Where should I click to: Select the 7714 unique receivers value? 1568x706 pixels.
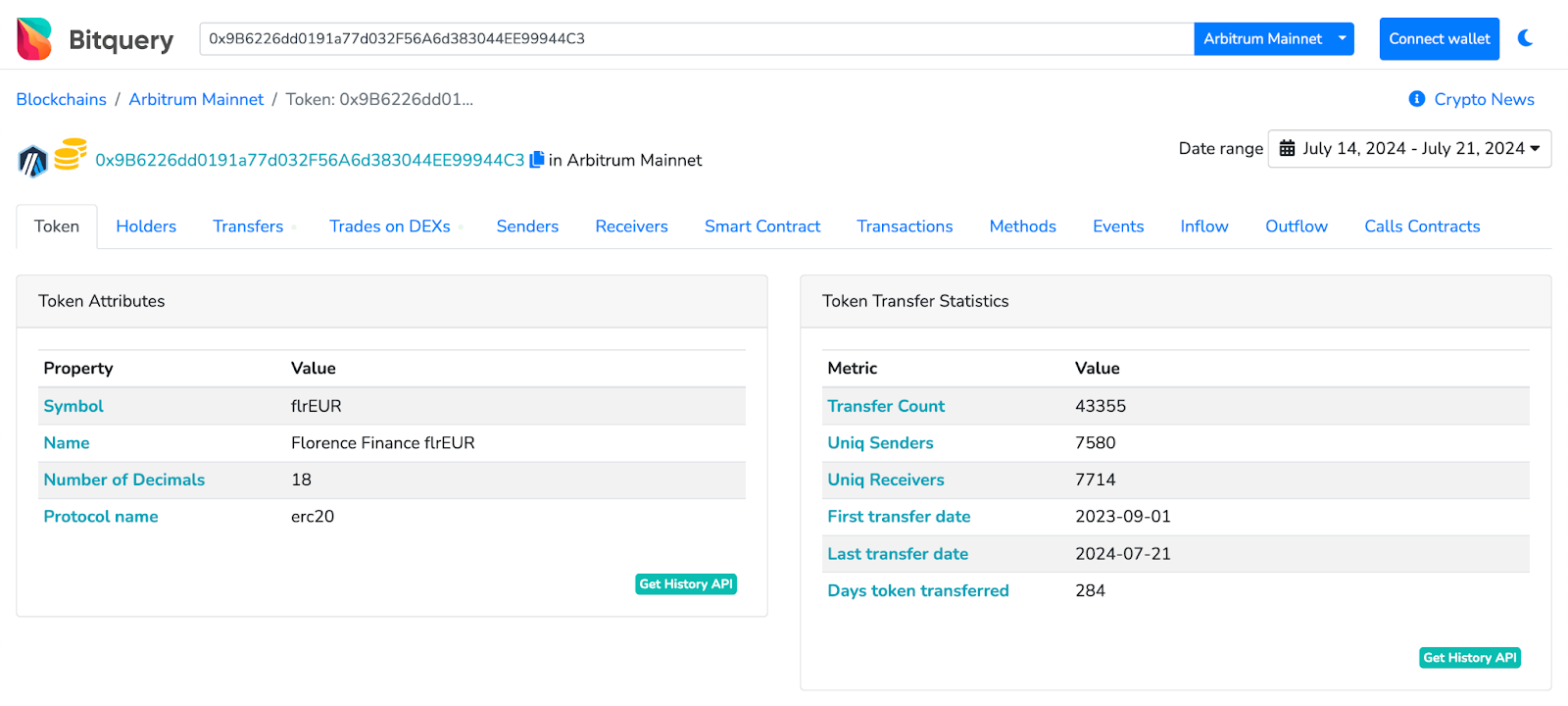[x=1096, y=479]
